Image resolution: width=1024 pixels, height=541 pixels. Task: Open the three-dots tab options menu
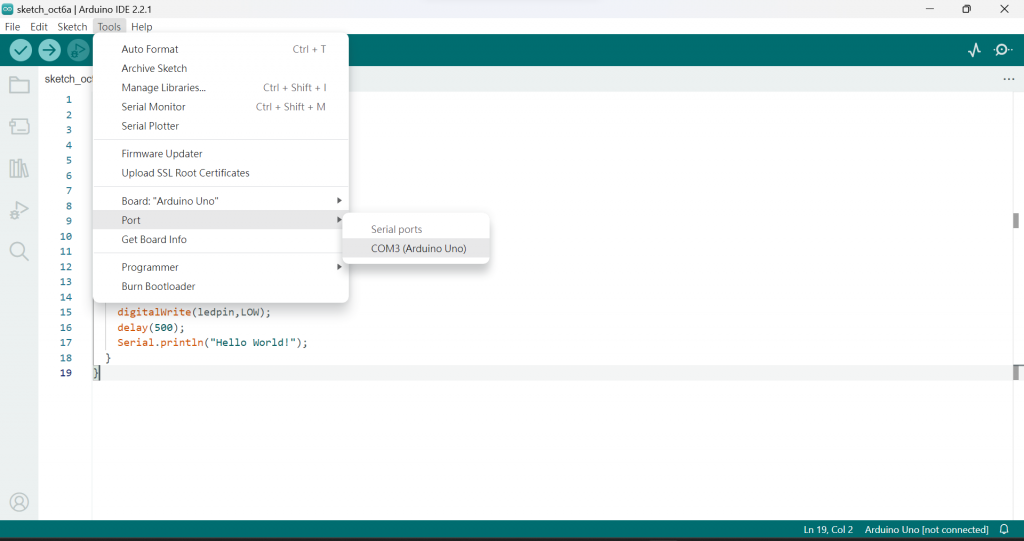point(1009,79)
